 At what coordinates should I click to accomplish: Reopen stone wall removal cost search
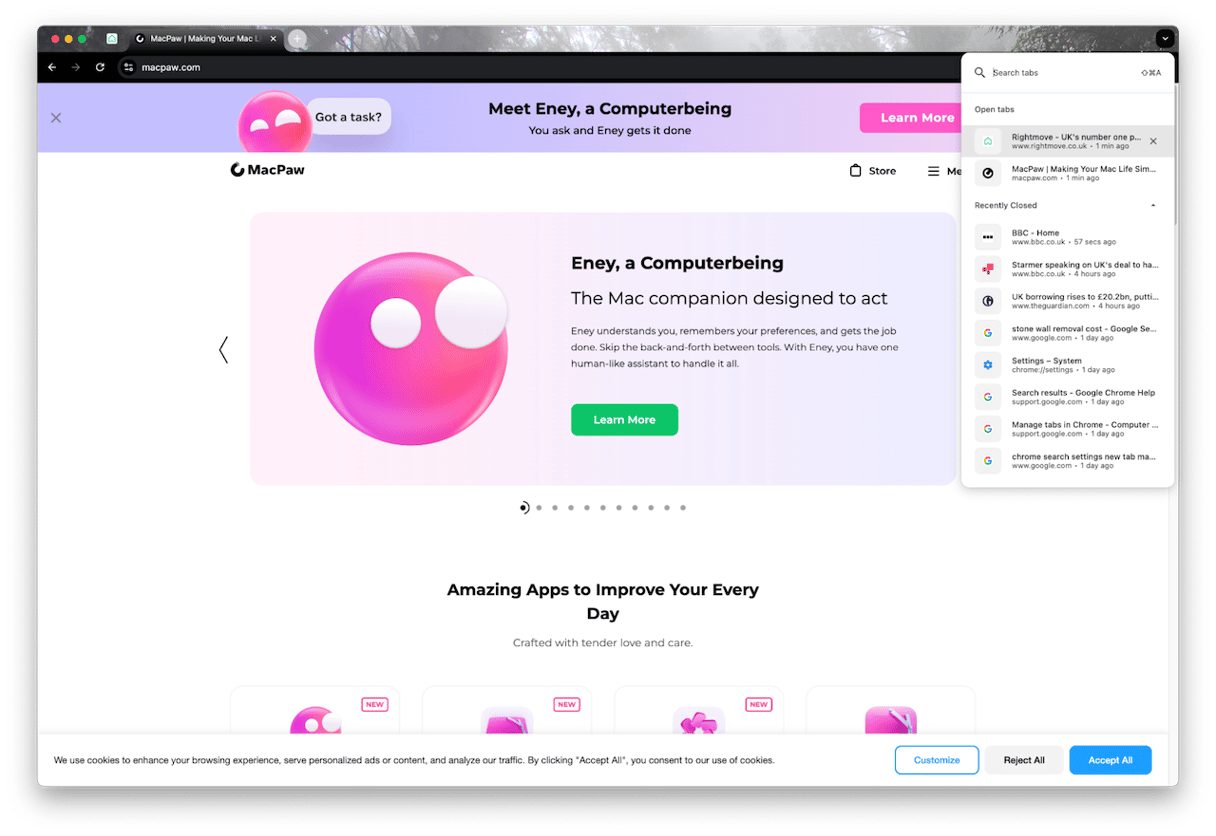pyautogui.click(x=1068, y=333)
